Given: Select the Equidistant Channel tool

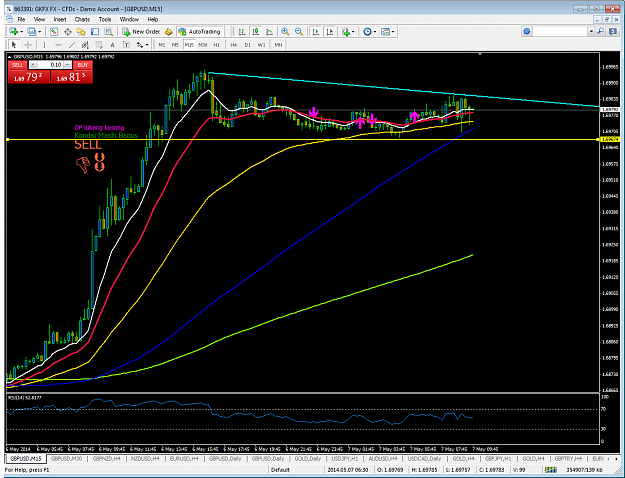Looking at the screenshot, I should click(x=85, y=45).
